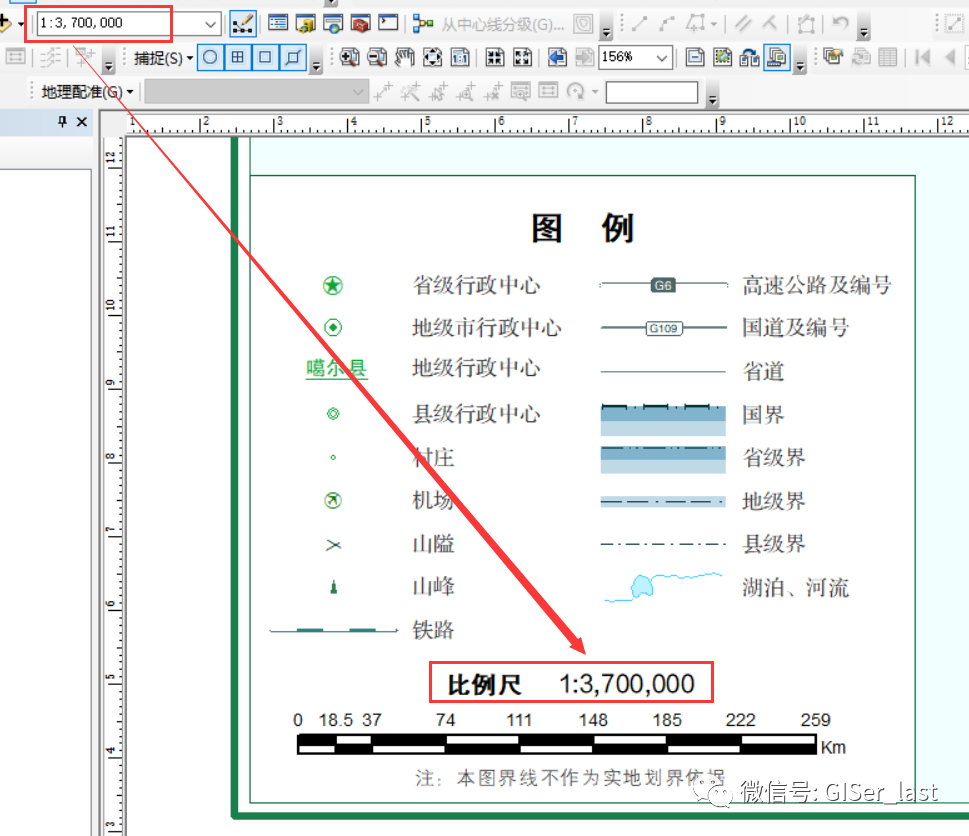The image size is (969, 836).
Task: Click the Toggle Draft Mode icon
Action: click(x=693, y=57)
